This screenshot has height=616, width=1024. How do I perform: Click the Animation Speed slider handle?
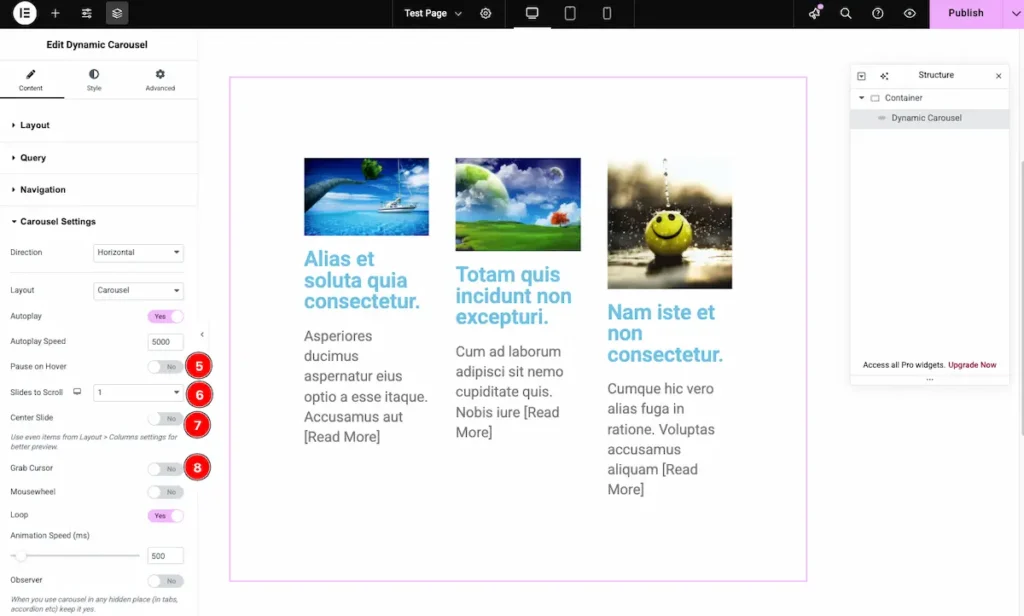coord(20,556)
